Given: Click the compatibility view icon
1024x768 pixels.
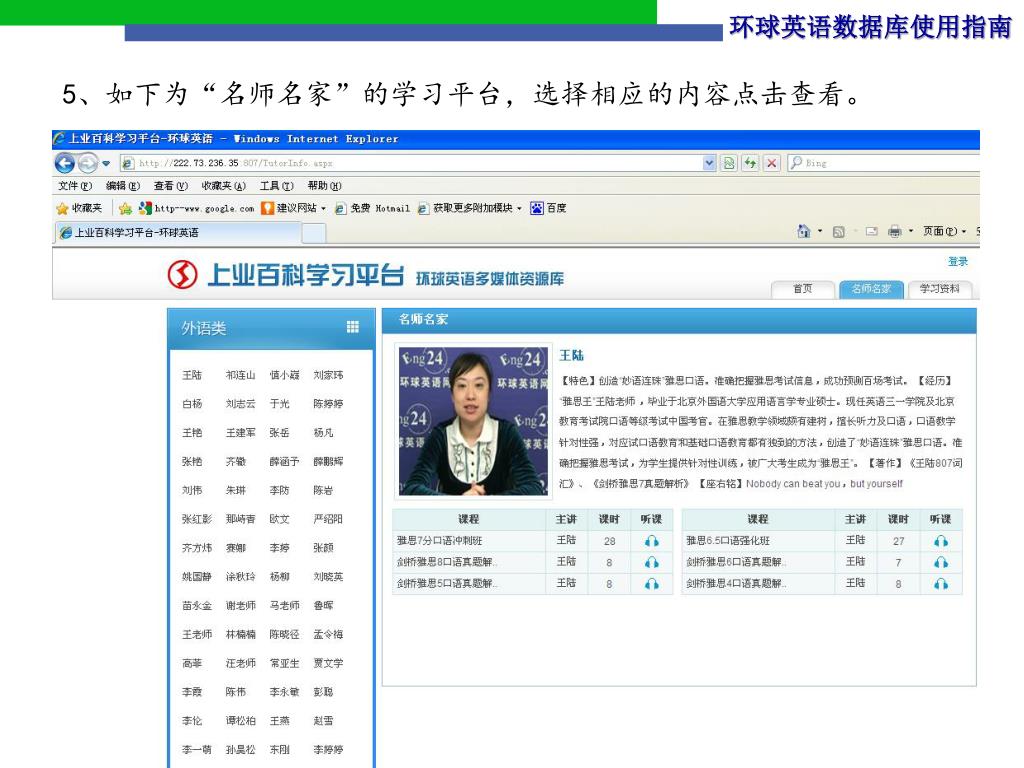Looking at the screenshot, I should [729, 163].
